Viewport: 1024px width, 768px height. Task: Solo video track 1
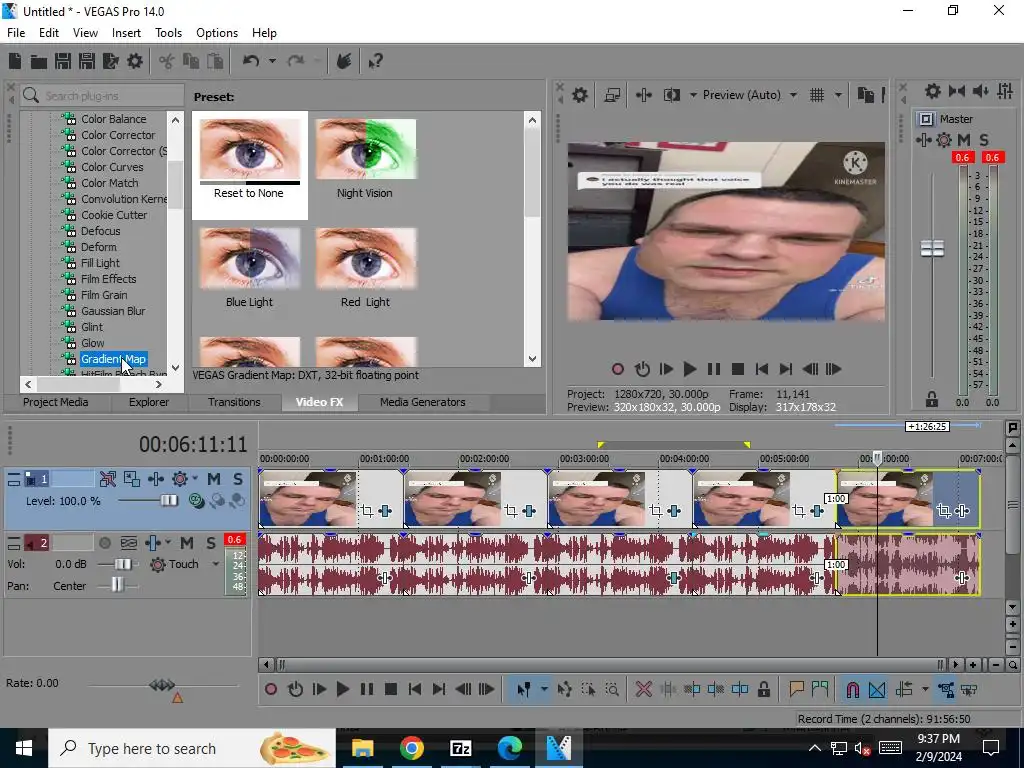coord(238,479)
